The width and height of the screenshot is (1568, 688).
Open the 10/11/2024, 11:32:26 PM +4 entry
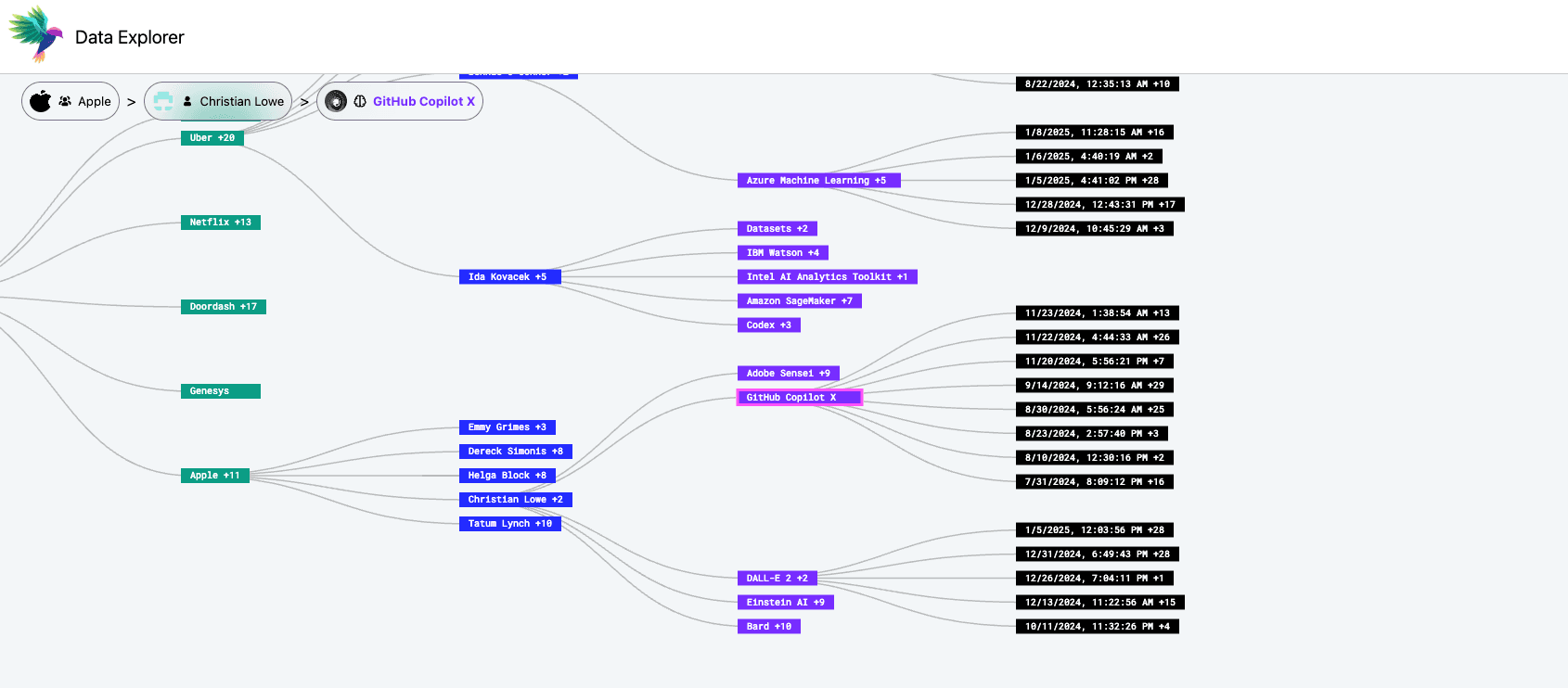[x=1098, y=627]
